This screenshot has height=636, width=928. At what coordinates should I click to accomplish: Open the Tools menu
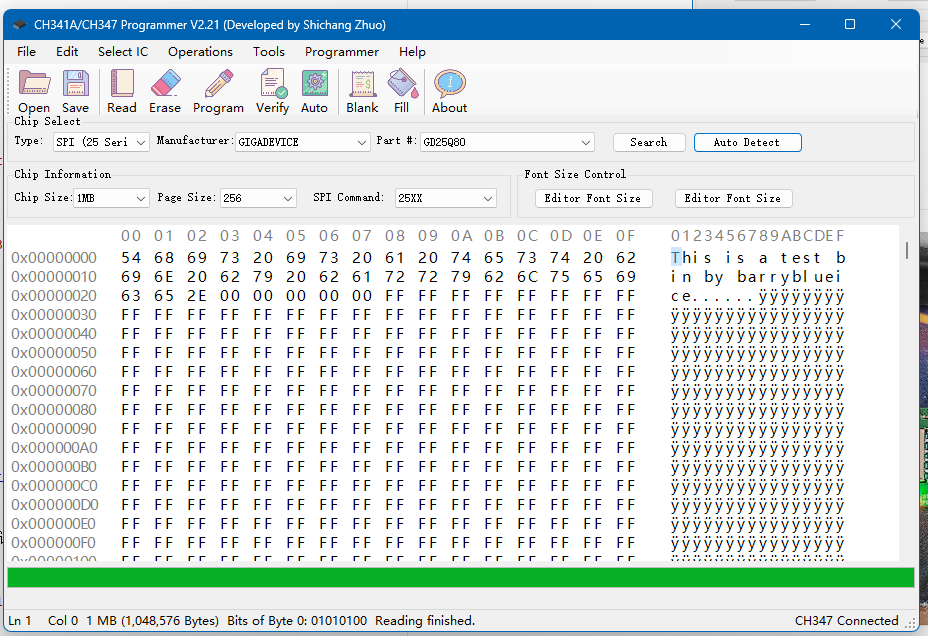(x=269, y=52)
